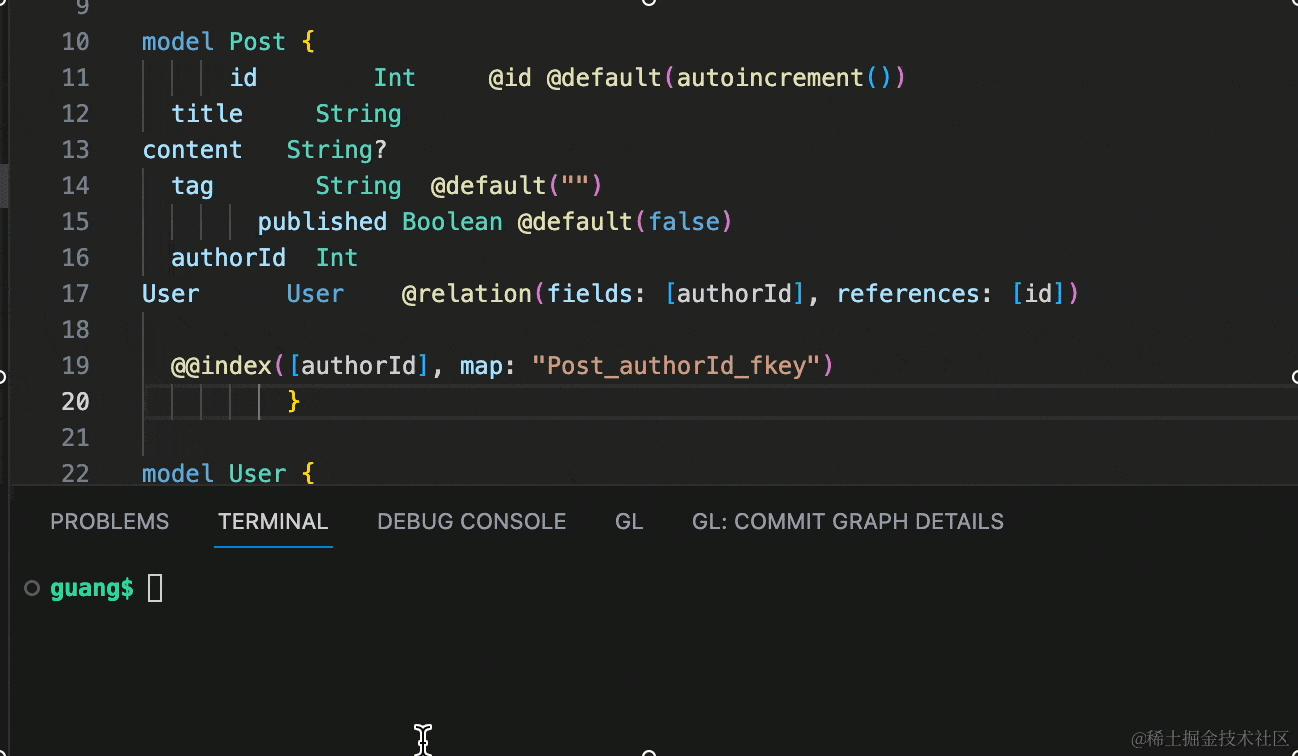This screenshot has height=756, width=1298.
Task: Open the GL panel tab
Action: point(629,522)
